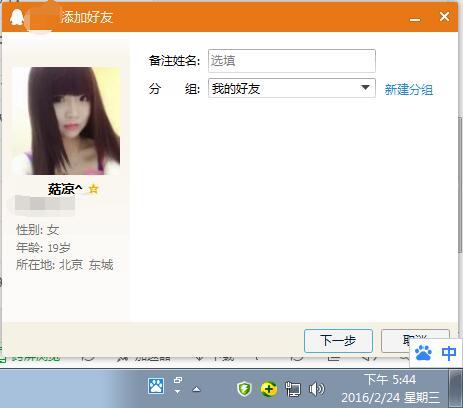Screen dimensions: 463x408
Task: Click the cancel button beside 下一步
Action: point(415,341)
